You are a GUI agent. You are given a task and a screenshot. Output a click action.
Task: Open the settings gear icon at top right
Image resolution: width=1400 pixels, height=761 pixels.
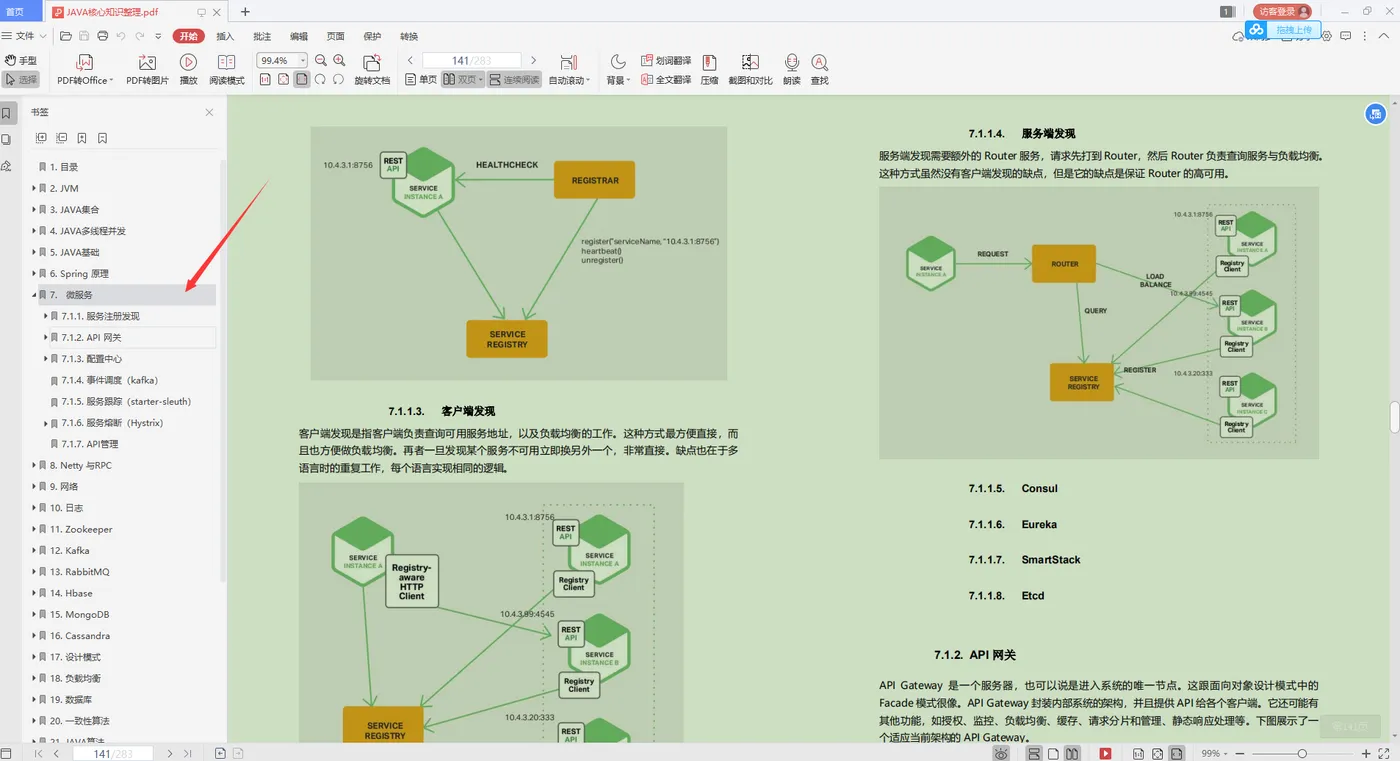click(1327, 36)
